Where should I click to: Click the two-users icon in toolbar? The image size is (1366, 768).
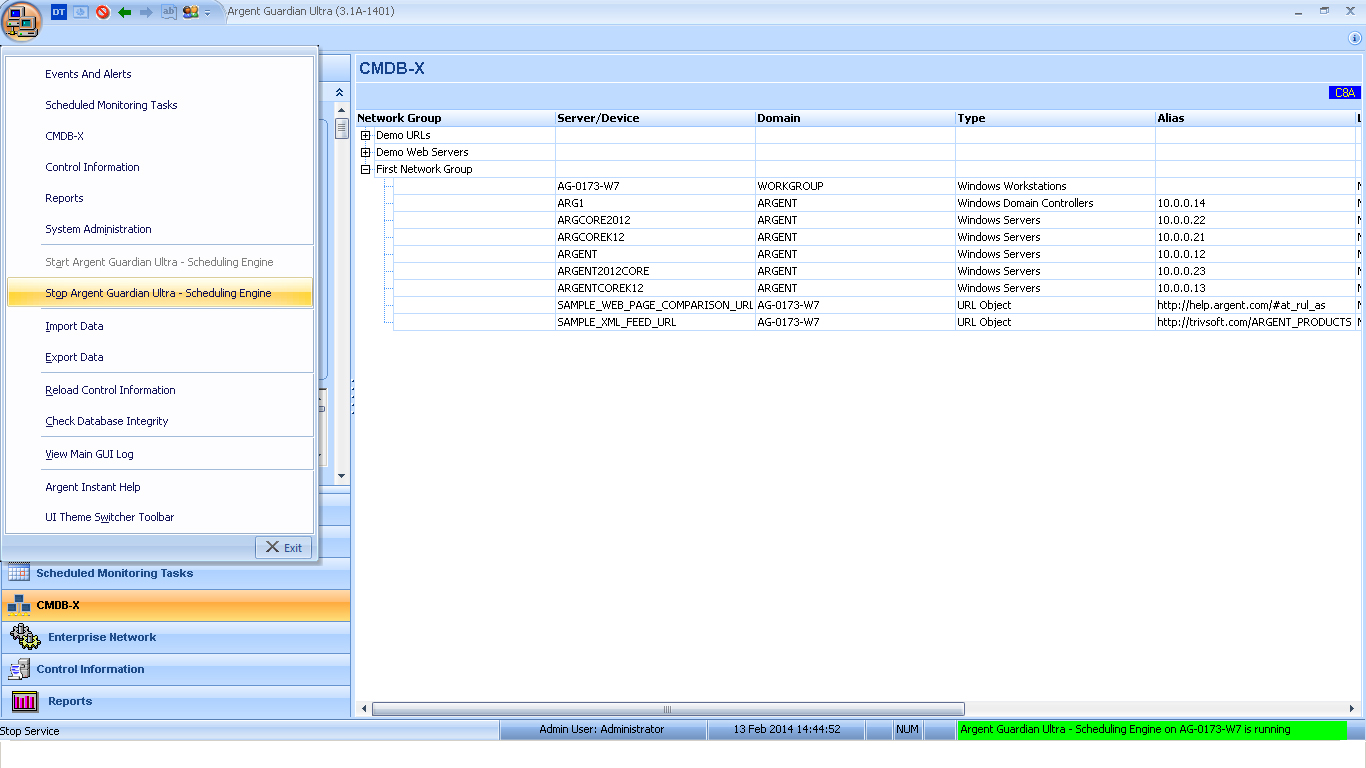[x=190, y=12]
